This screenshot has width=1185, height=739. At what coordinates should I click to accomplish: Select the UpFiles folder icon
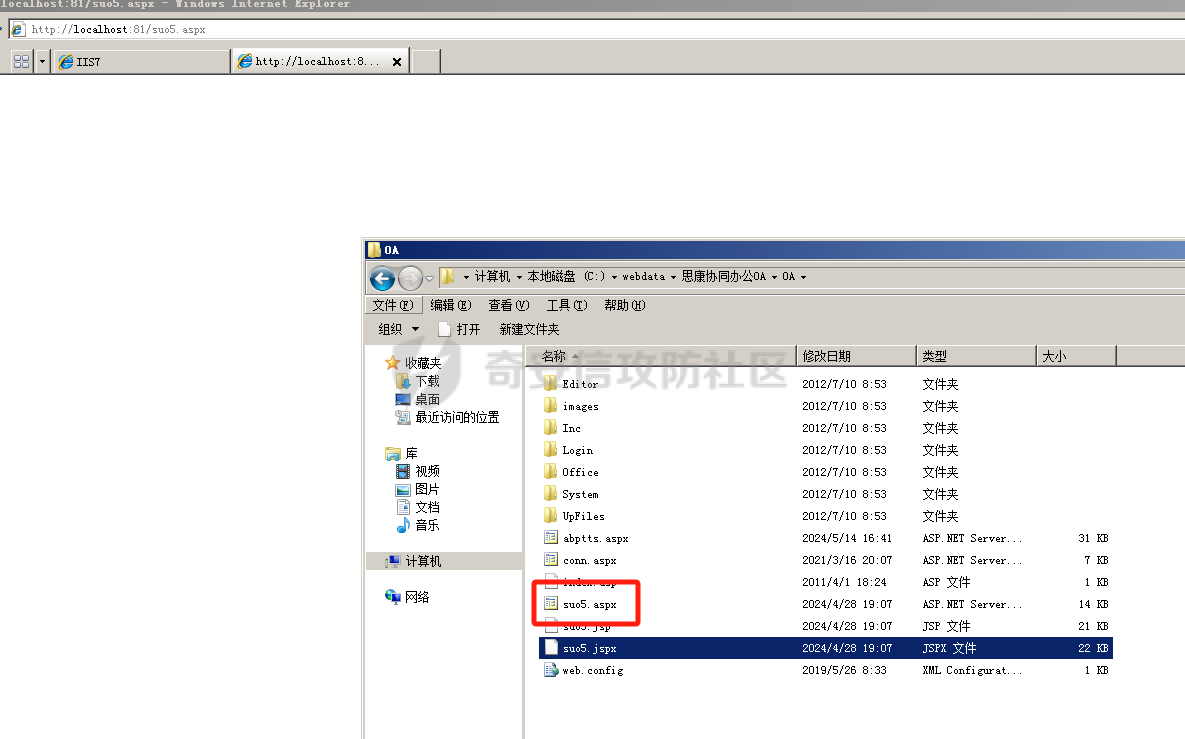[550, 516]
